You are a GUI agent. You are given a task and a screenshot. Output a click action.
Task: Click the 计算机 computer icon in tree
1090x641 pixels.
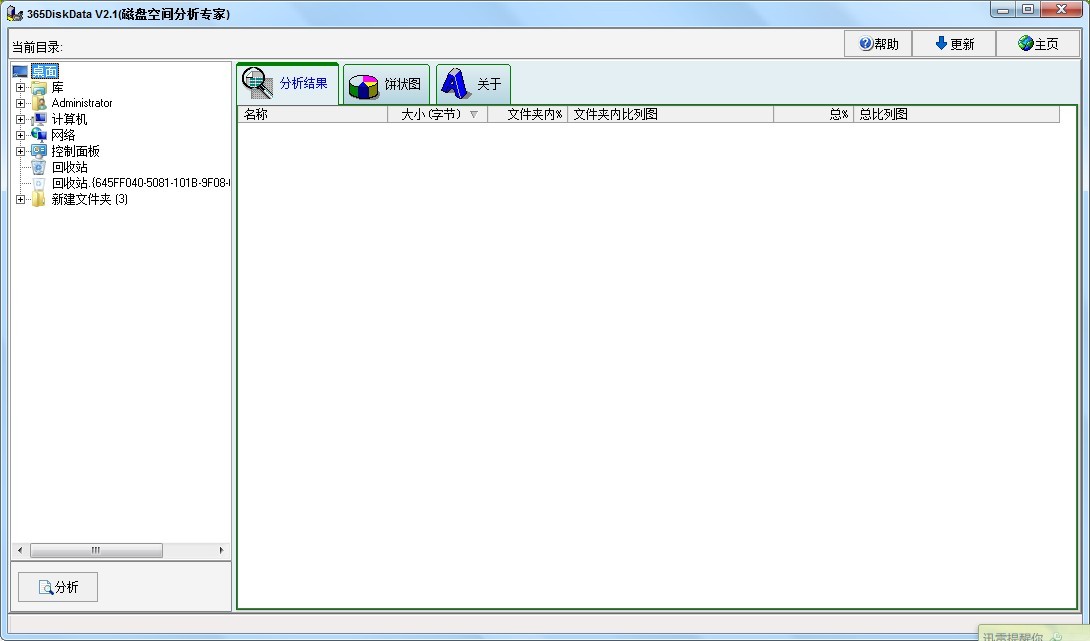39,119
